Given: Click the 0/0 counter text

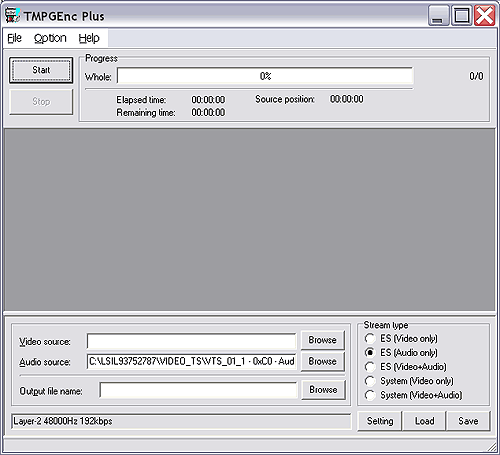Looking at the screenshot, I should 476,76.
